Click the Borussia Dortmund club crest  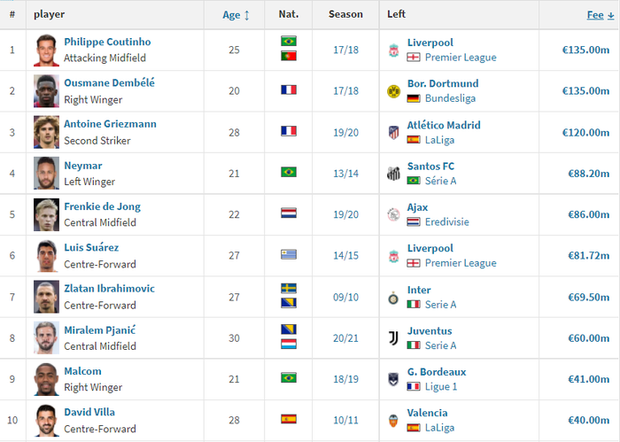[393, 91]
